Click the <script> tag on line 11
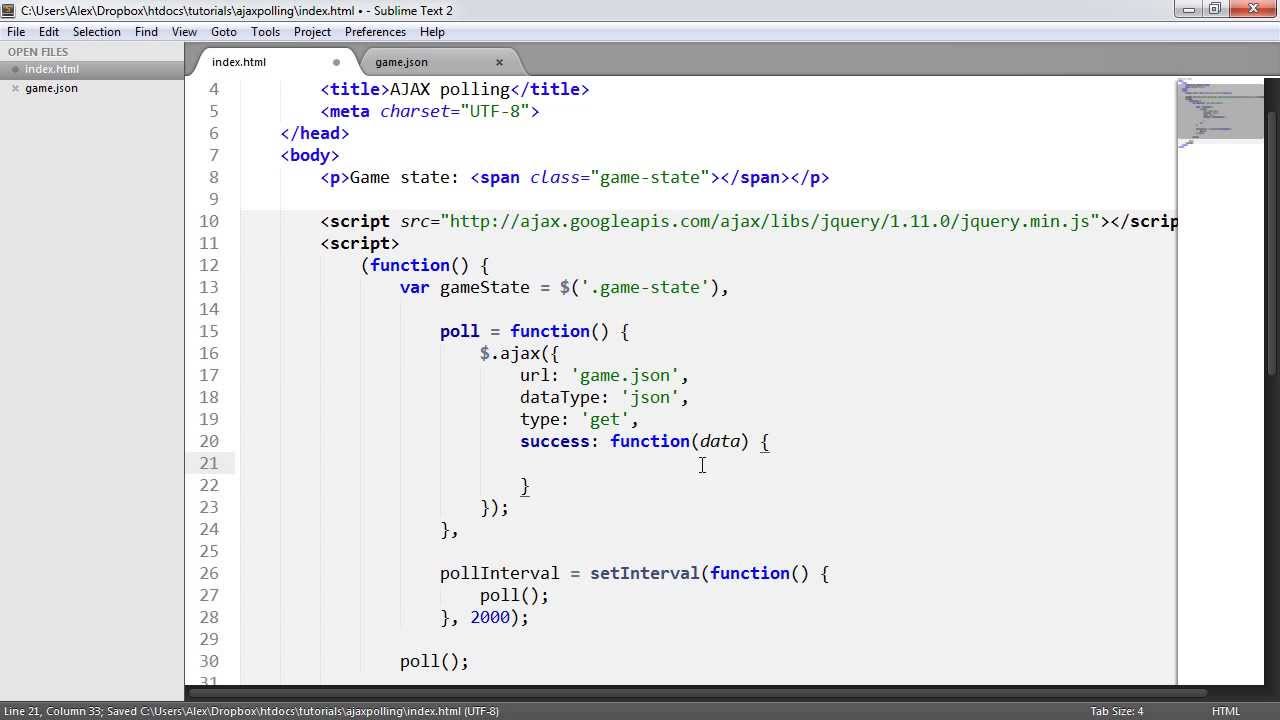The width and height of the screenshot is (1280, 720). [360, 243]
